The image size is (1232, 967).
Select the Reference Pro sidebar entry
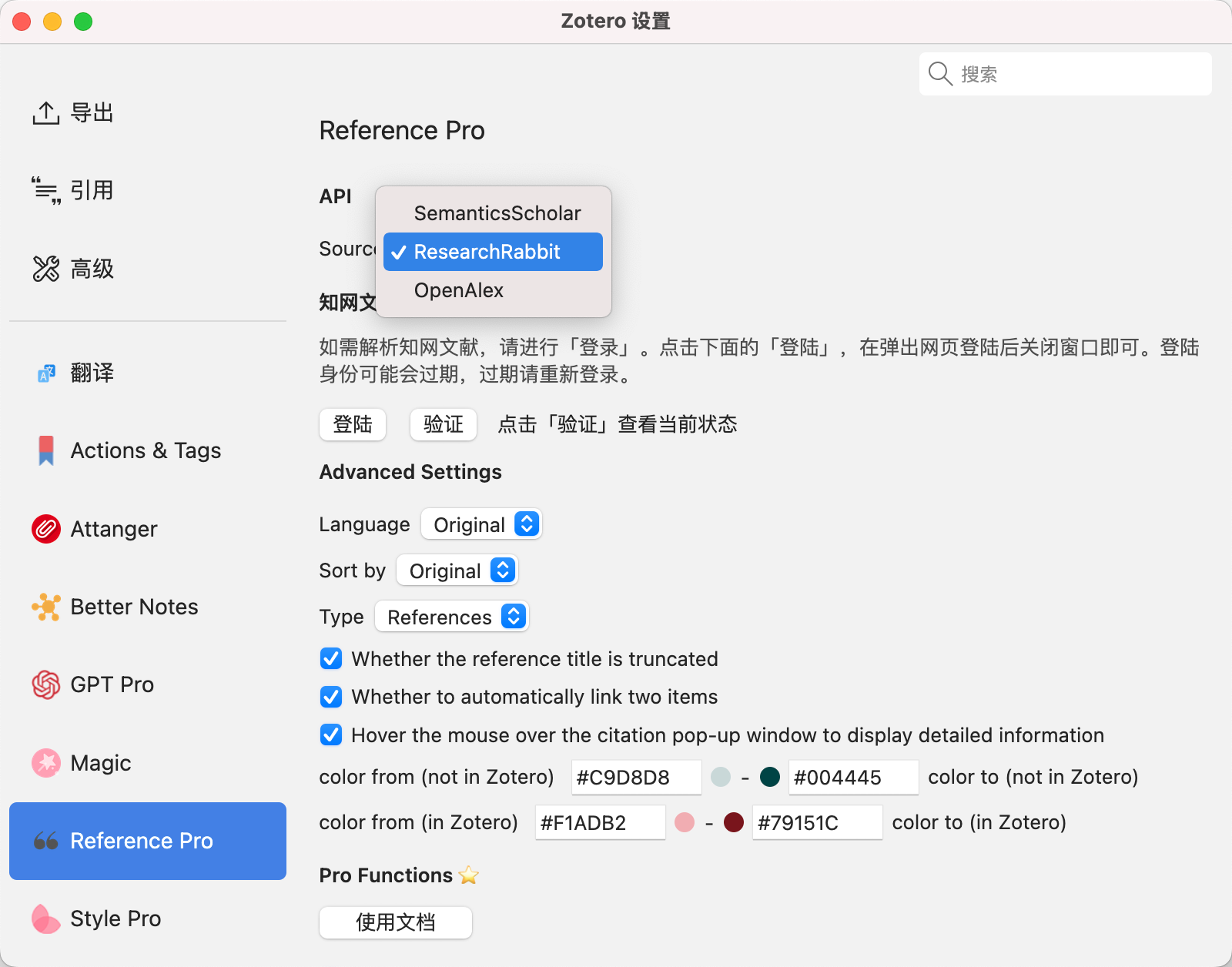coord(148,841)
